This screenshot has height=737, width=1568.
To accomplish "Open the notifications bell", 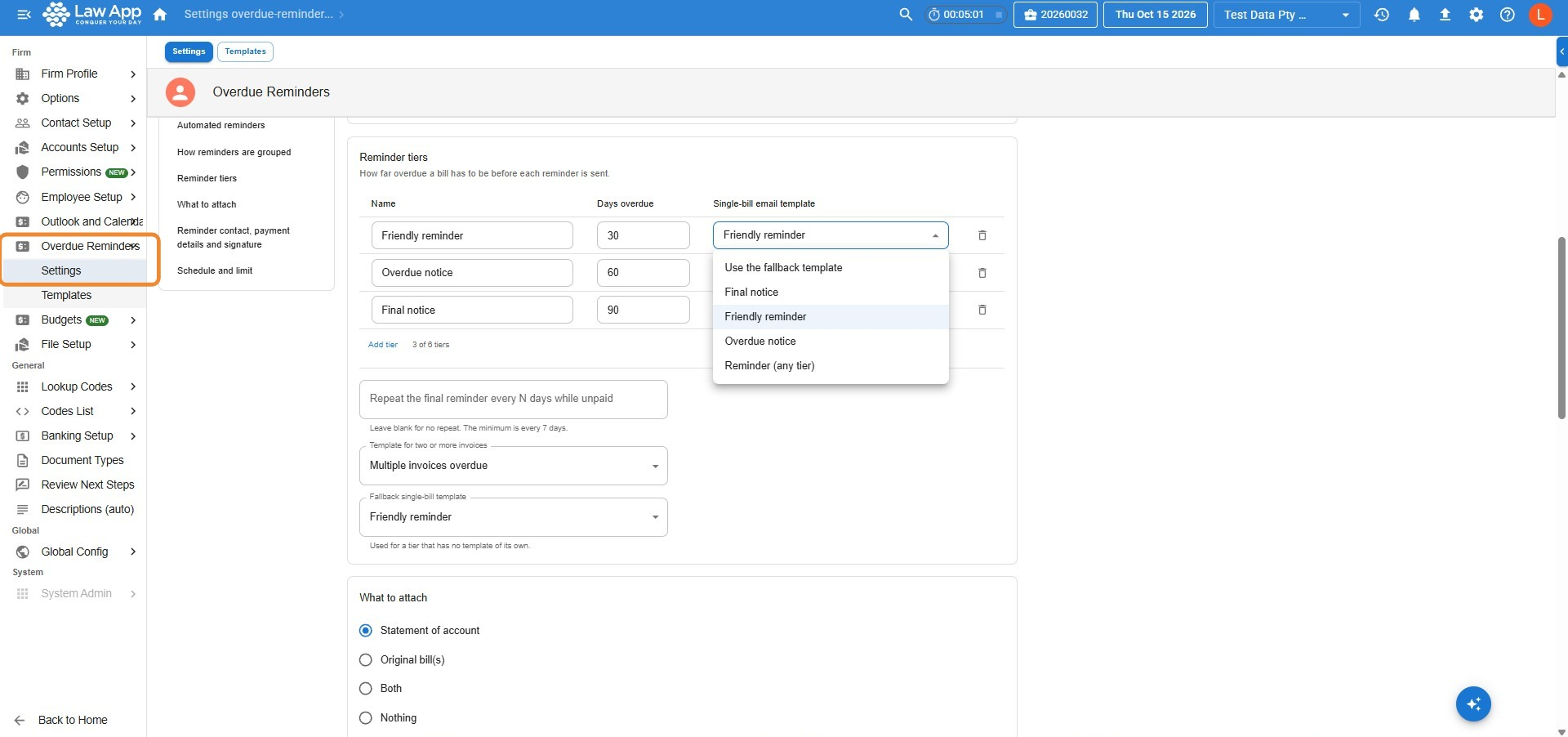I will [1414, 15].
